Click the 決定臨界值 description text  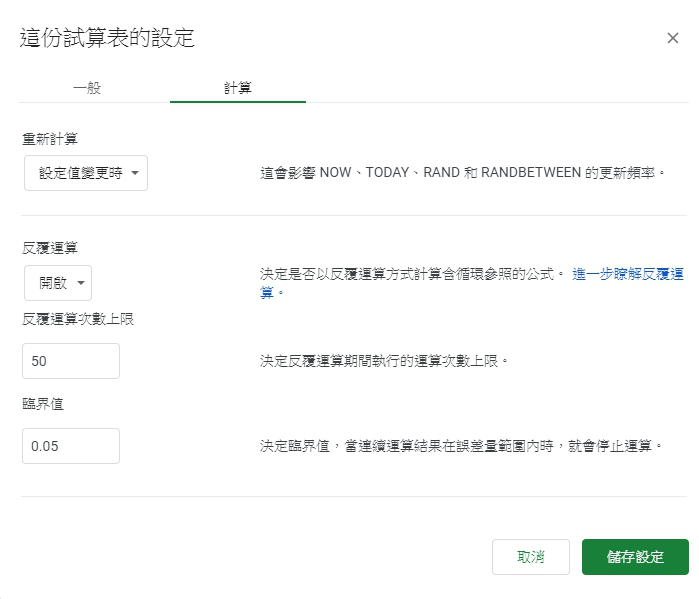[461, 446]
